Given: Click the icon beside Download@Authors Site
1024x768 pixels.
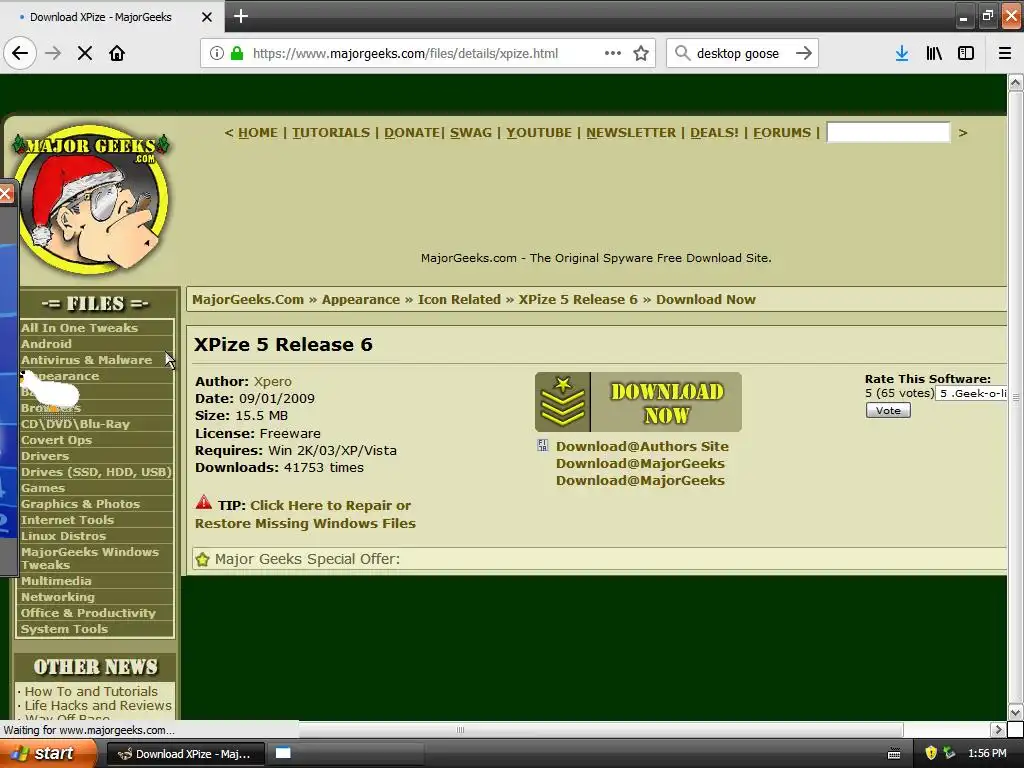Looking at the screenshot, I should point(543,445).
